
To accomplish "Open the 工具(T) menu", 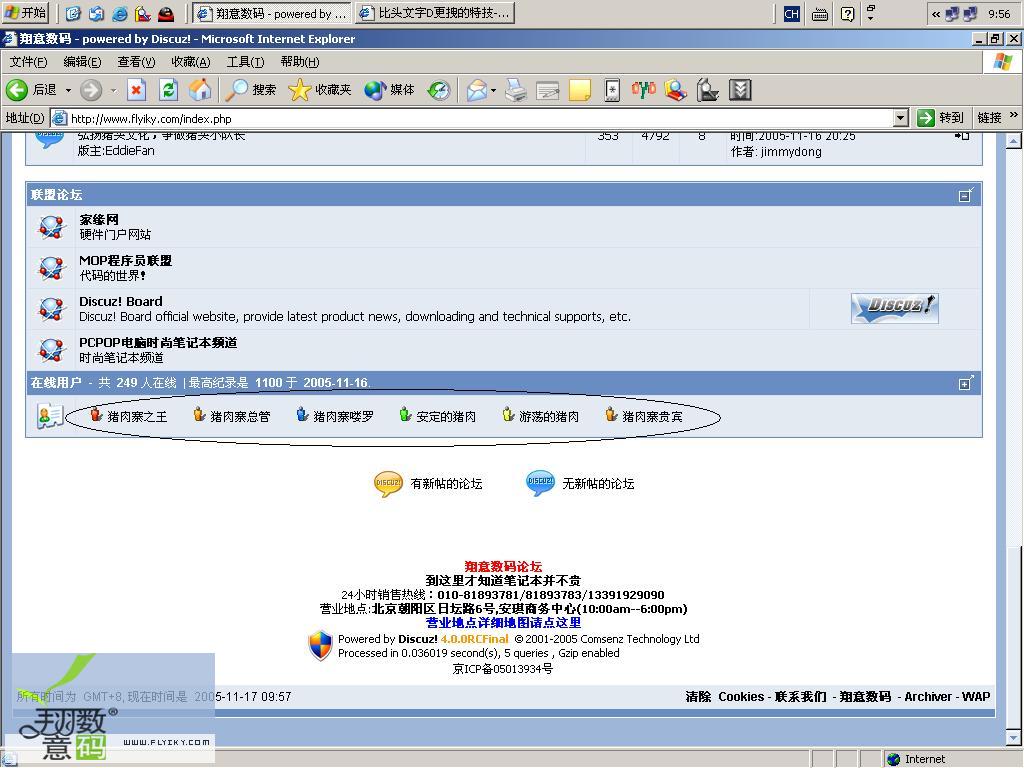I will pyautogui.click(x=246, y=62).
